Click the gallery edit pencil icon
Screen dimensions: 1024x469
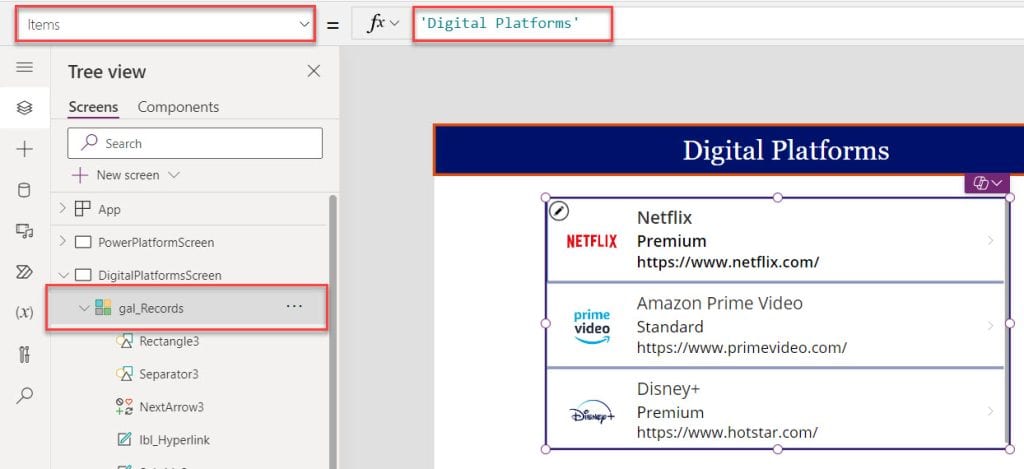(x=559, y=210)
